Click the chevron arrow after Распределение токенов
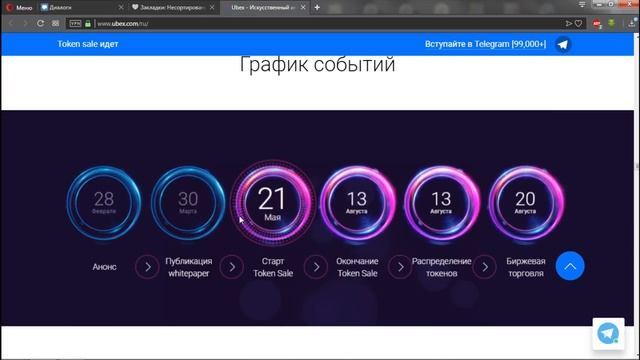The image size is (640, 360). coord(484,267)
